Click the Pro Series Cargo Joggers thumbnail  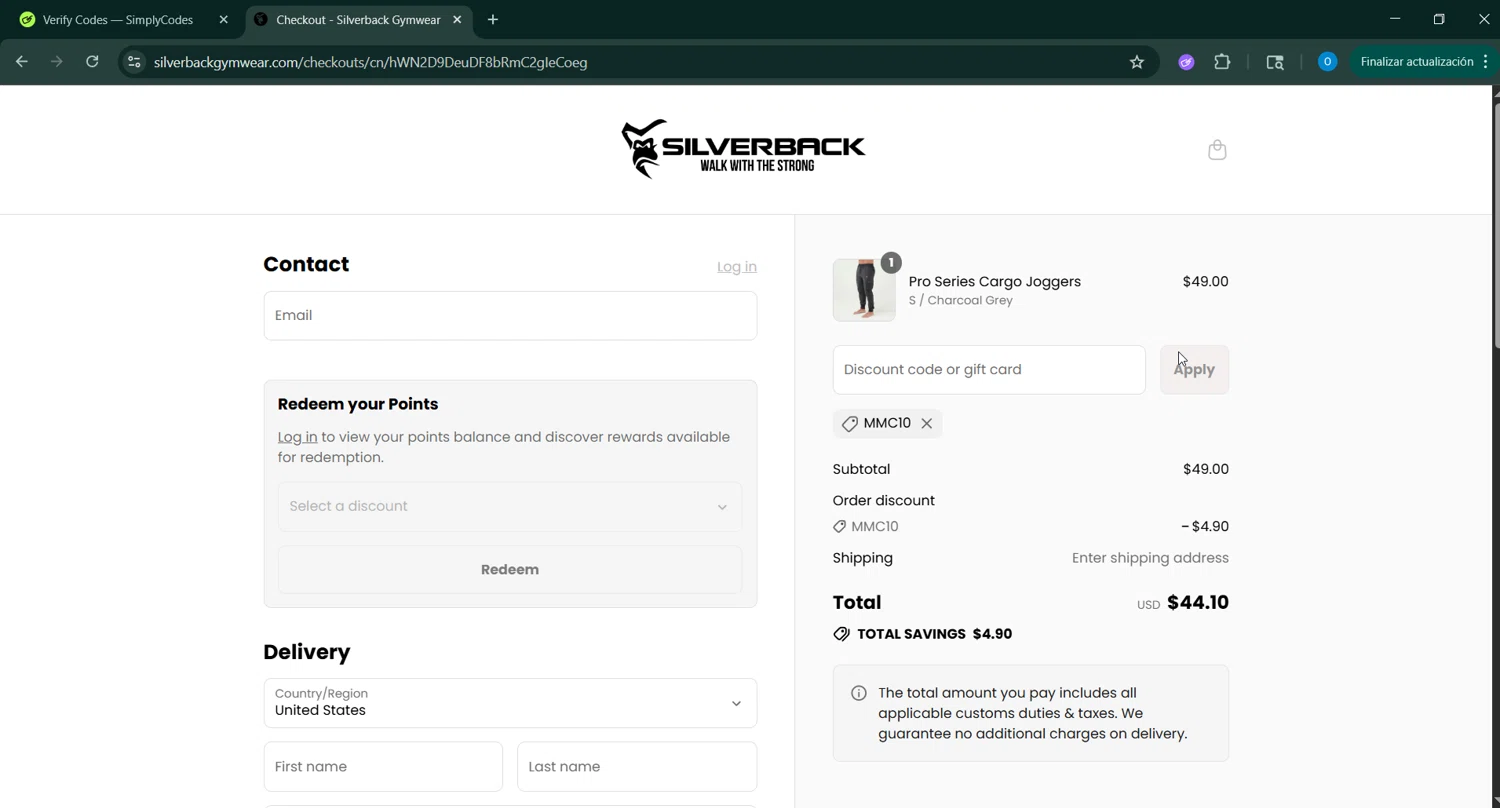pyautogui.click(x=864, y=290)
